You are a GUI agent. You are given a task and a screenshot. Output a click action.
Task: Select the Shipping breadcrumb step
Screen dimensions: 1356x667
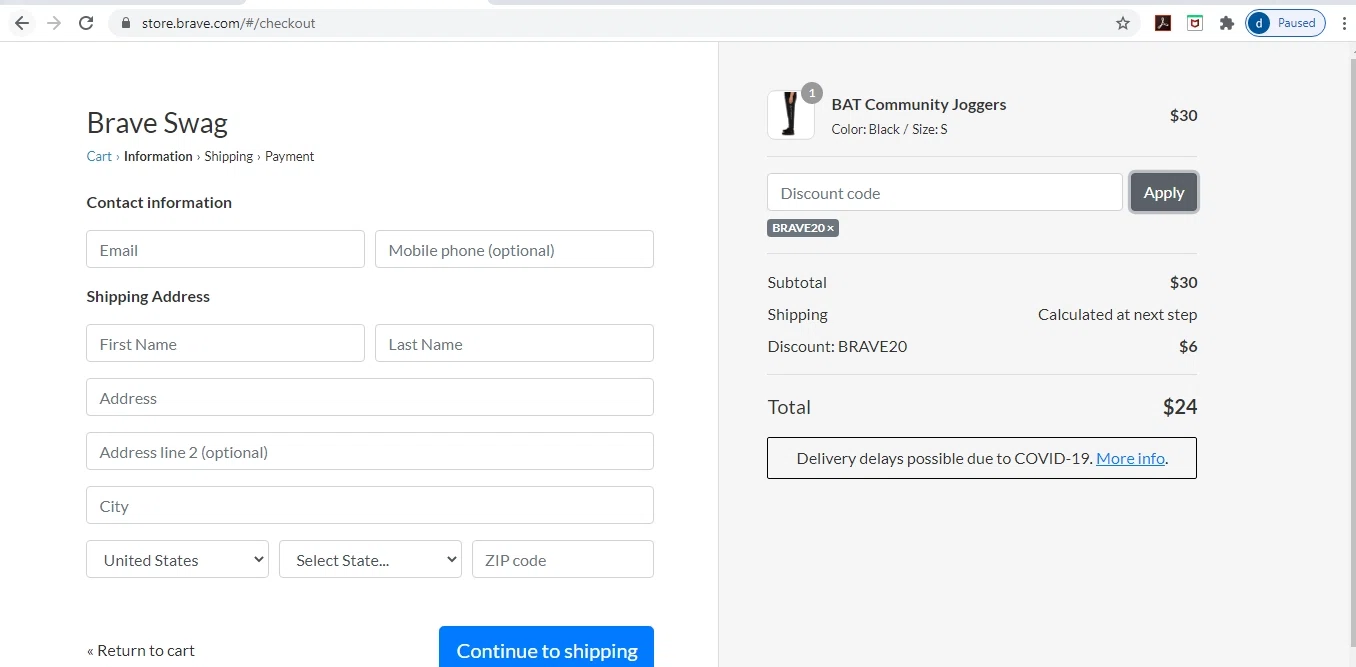pyautogui.click(x=229, y=156)
